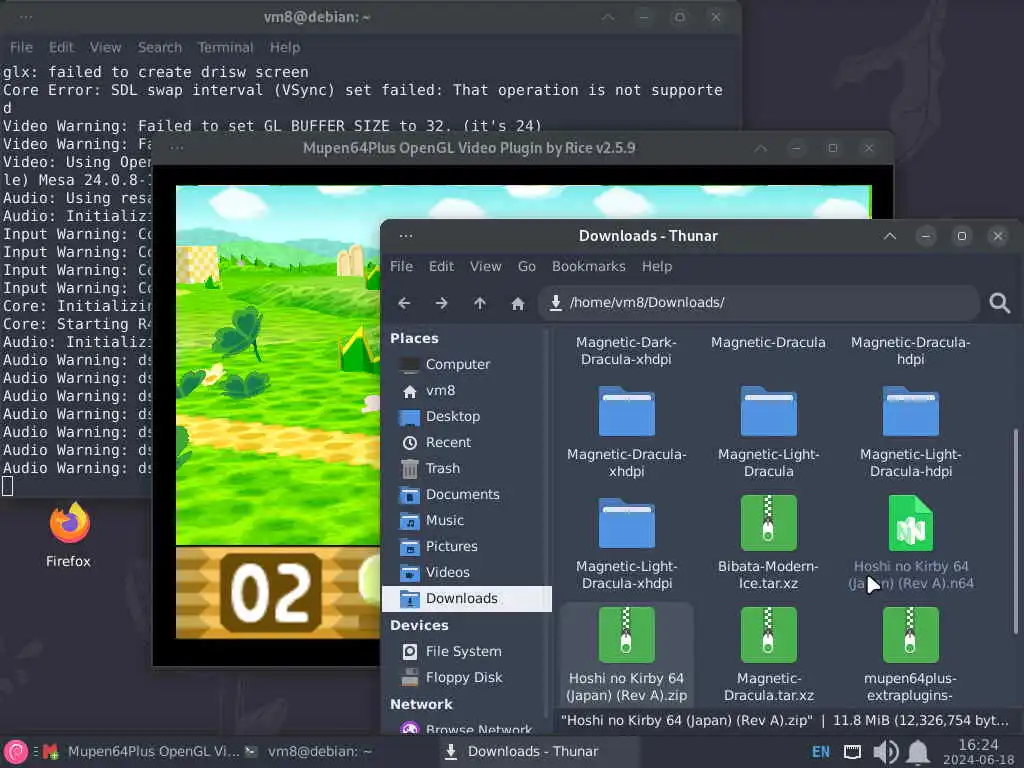Open the clock showing 16:24
Image resolution: width=1024 pixels, height=768 pixels.
[978, 752]
